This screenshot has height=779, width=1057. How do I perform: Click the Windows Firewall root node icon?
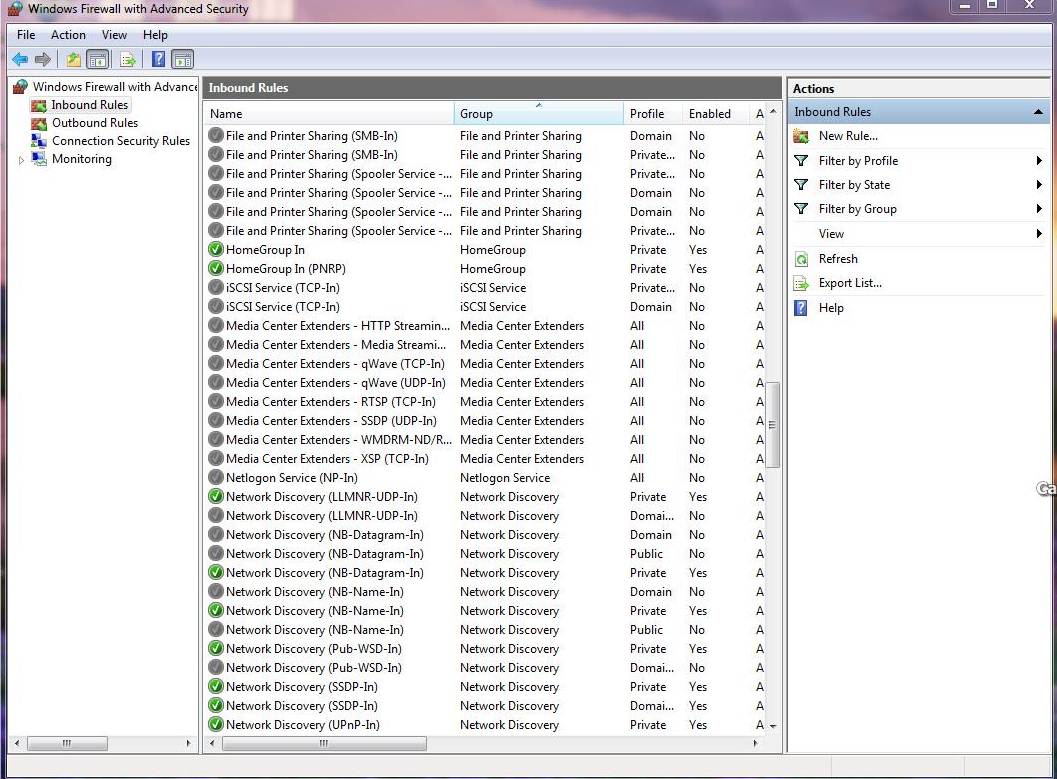21,87
